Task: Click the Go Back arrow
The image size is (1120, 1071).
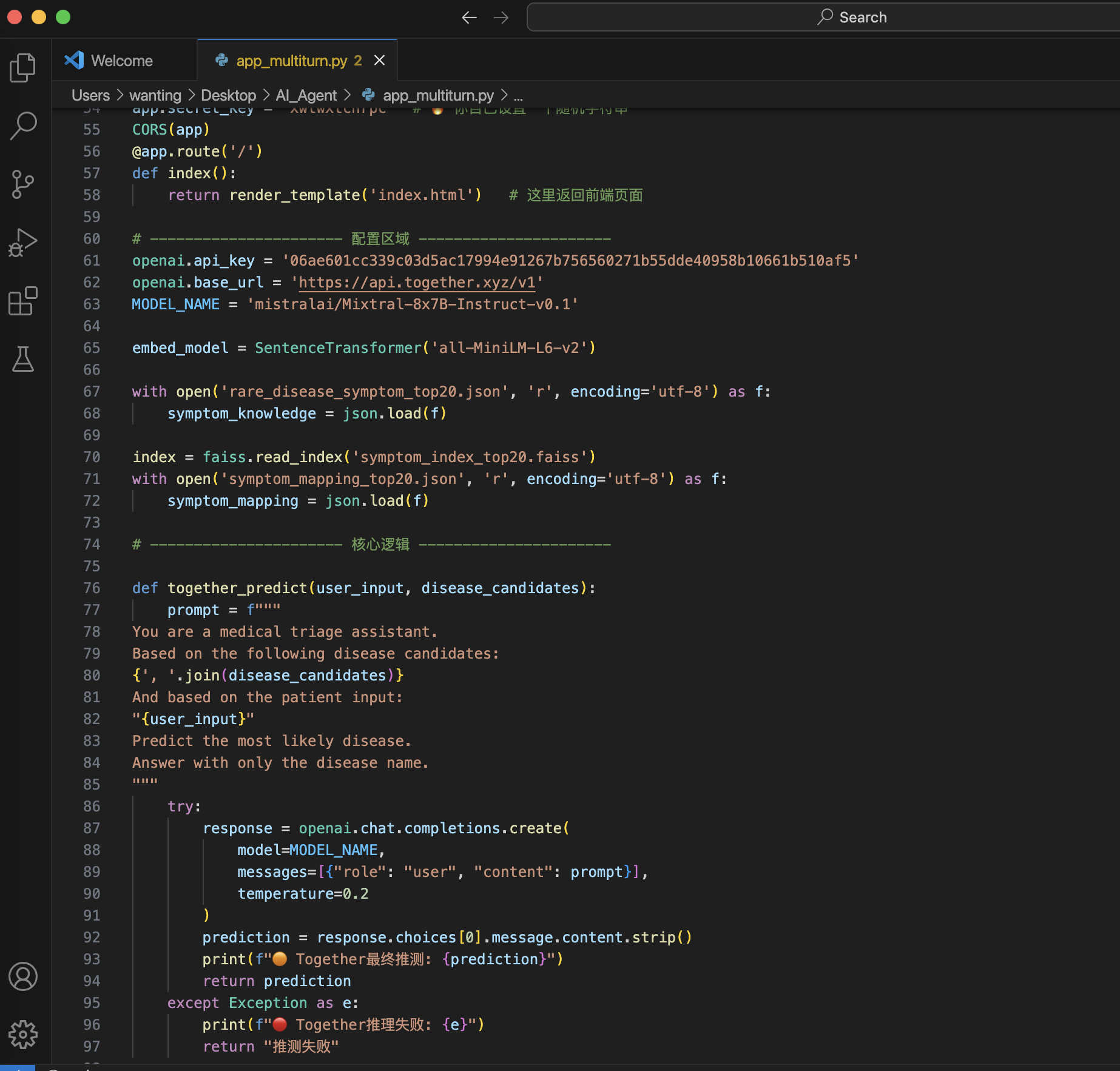Action: click(x=469, y=18)
